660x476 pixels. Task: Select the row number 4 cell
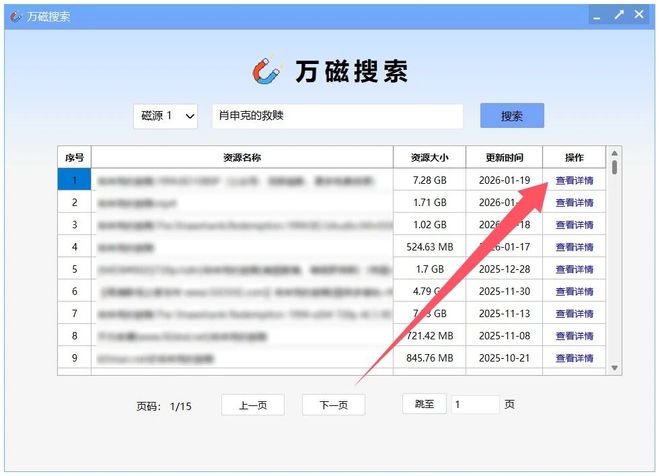pyautogui.click(x=75, y=247)
